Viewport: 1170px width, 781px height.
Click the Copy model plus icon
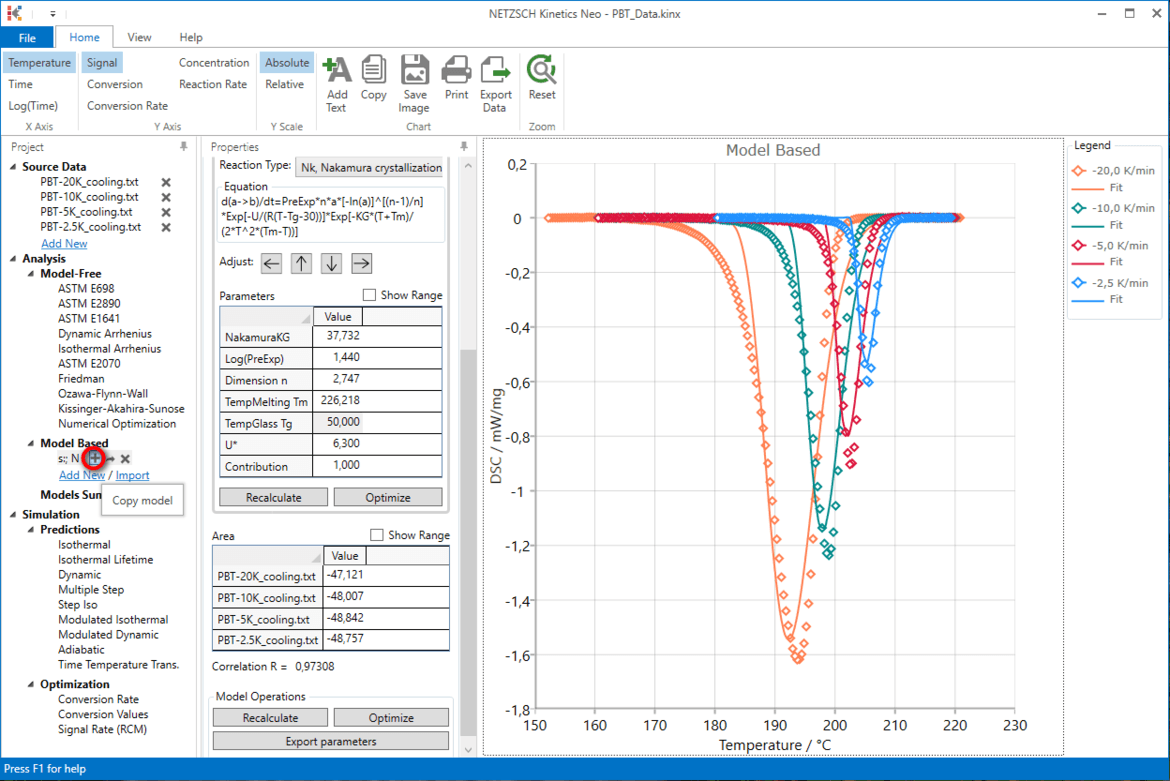[x=94, y=459]
